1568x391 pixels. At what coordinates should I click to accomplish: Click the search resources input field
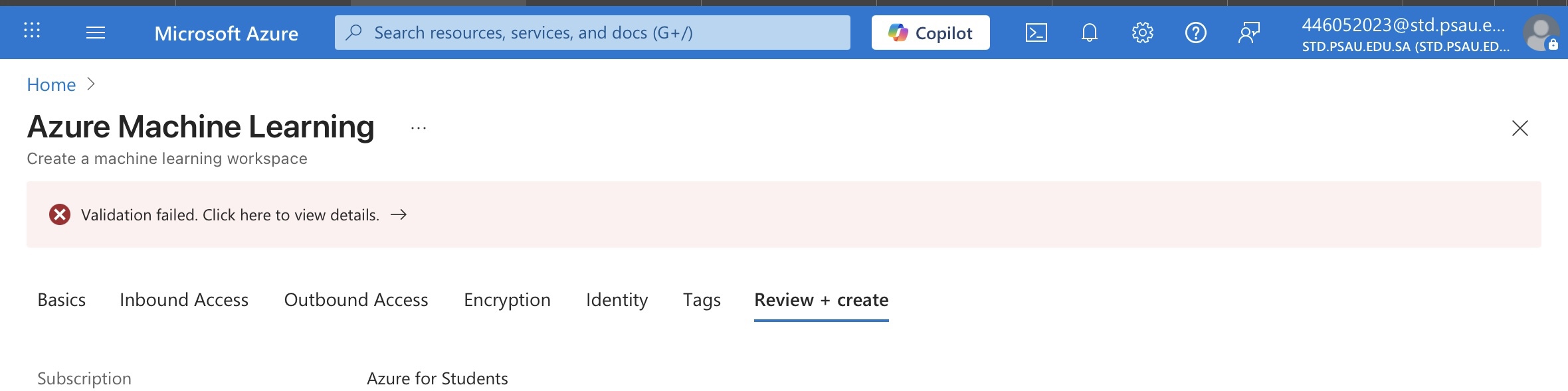[593, 33]
